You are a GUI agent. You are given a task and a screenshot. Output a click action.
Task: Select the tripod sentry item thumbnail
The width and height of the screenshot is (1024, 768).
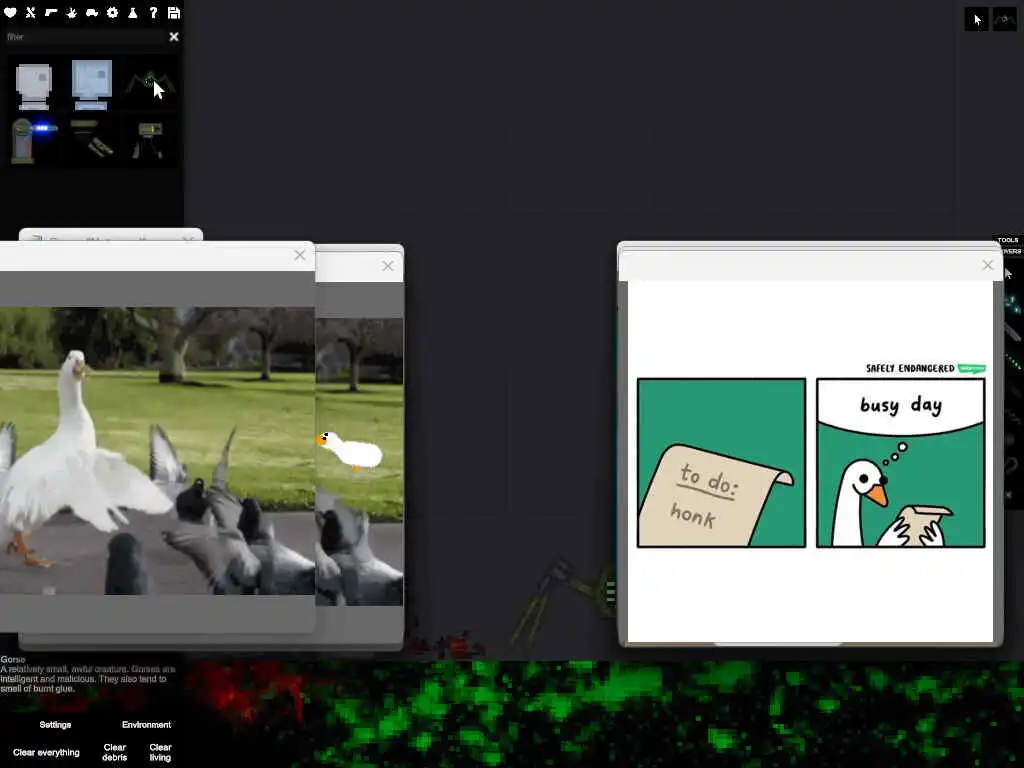pos(149,140)
